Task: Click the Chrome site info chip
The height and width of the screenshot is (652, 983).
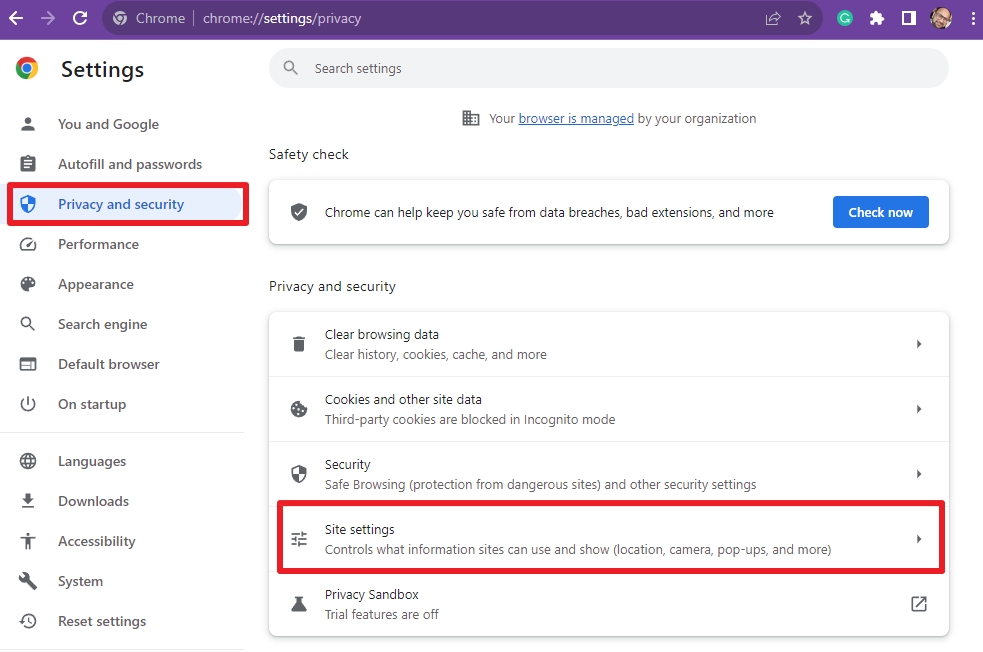Action: [x=149, y=18]
